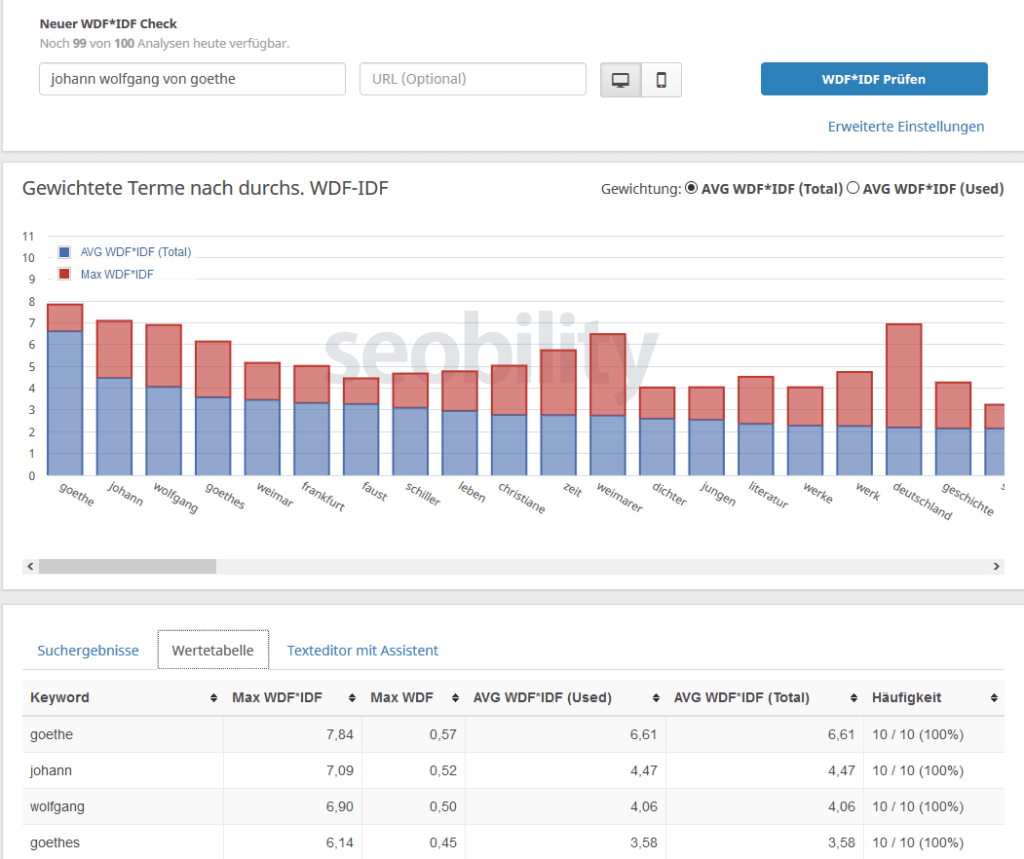Click value 6,90 in wolfgang row
Screen dimensions: 1024x859
pos(340,807)
